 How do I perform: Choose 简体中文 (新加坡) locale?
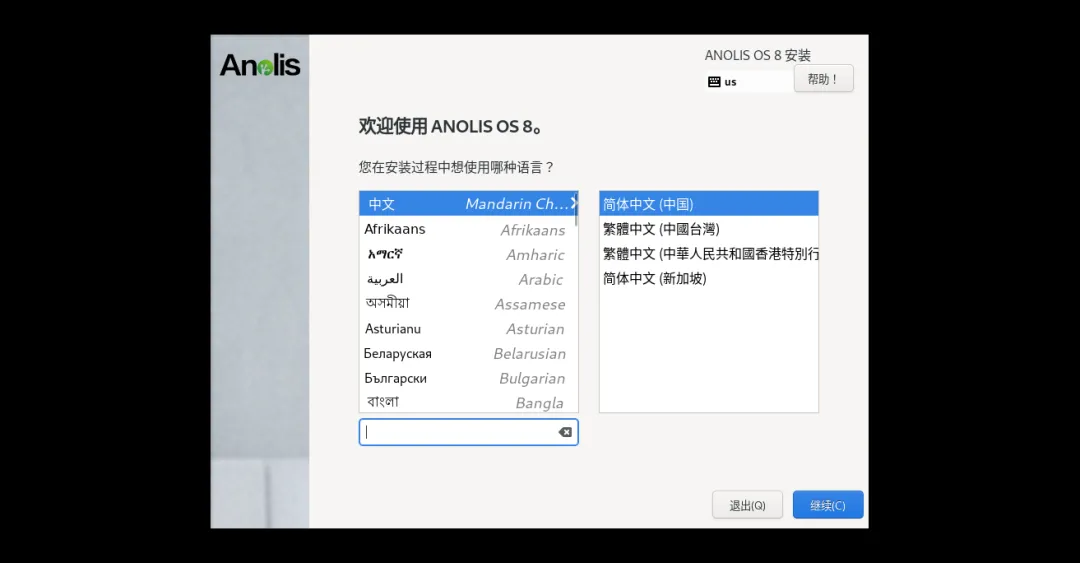click(709, 278)
